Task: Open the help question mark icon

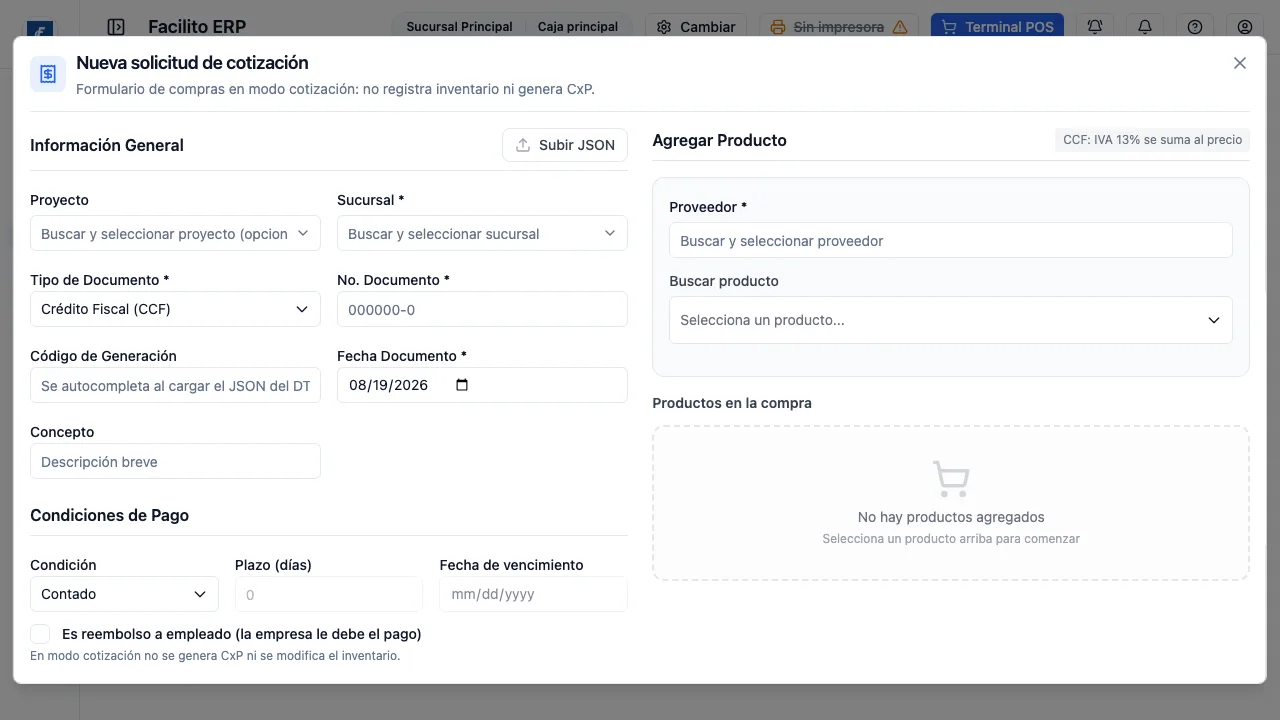Action: coord(1195,27)
